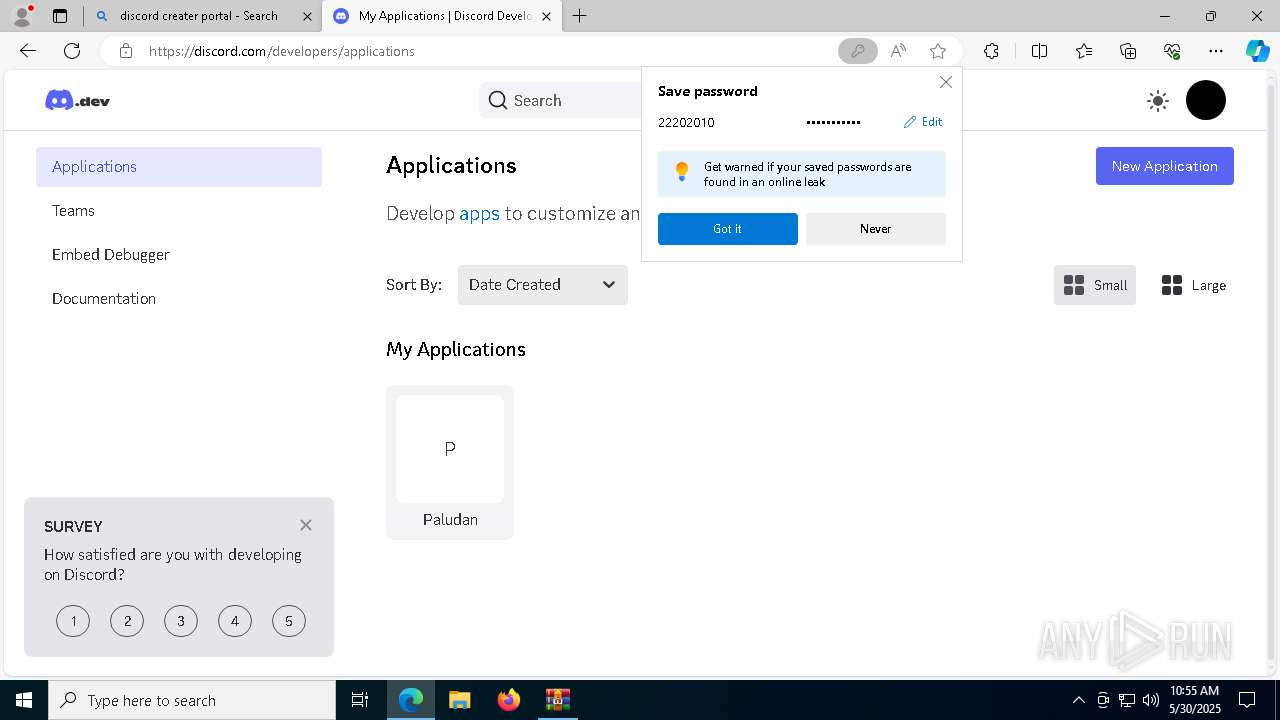Click Got it in Save password popup
This screenshot has width=1280, height=720.
click(x=727, y=229)
